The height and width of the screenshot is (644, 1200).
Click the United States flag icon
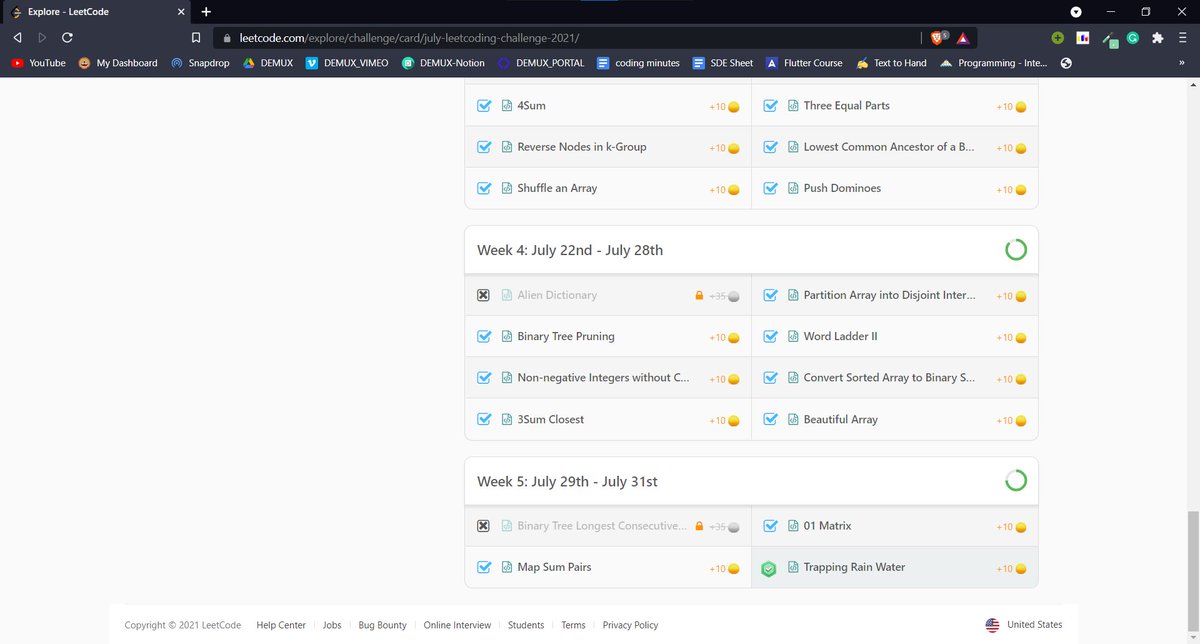[x=992, y=625]
